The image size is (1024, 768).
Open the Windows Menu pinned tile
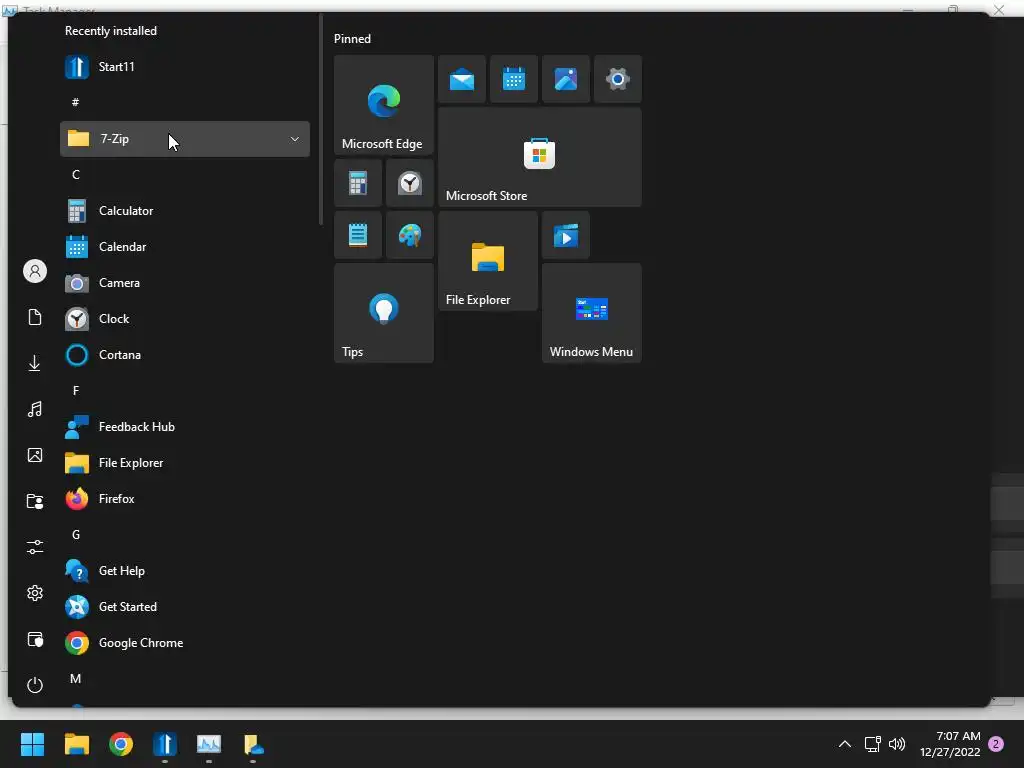(592, 313)
